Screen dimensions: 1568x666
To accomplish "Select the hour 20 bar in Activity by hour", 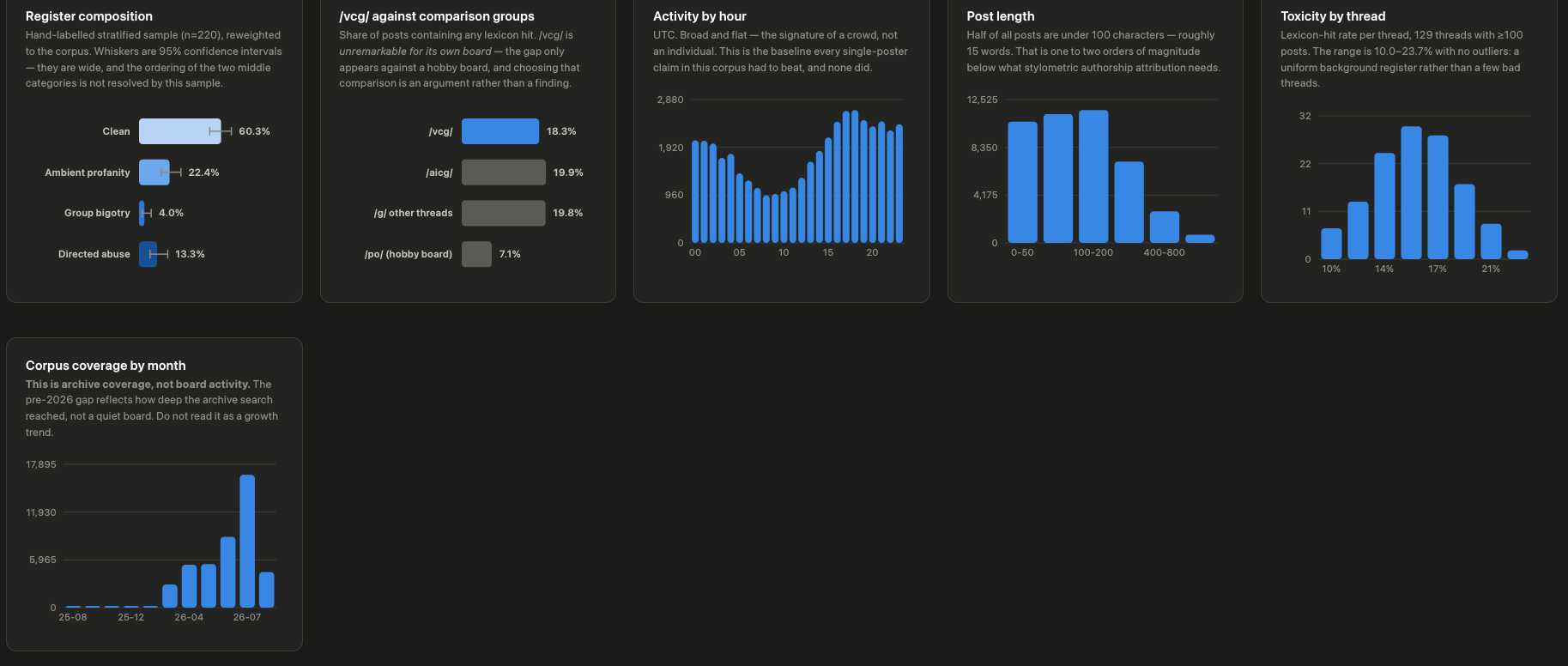I will pyautogui.click(x=873, y=185).
